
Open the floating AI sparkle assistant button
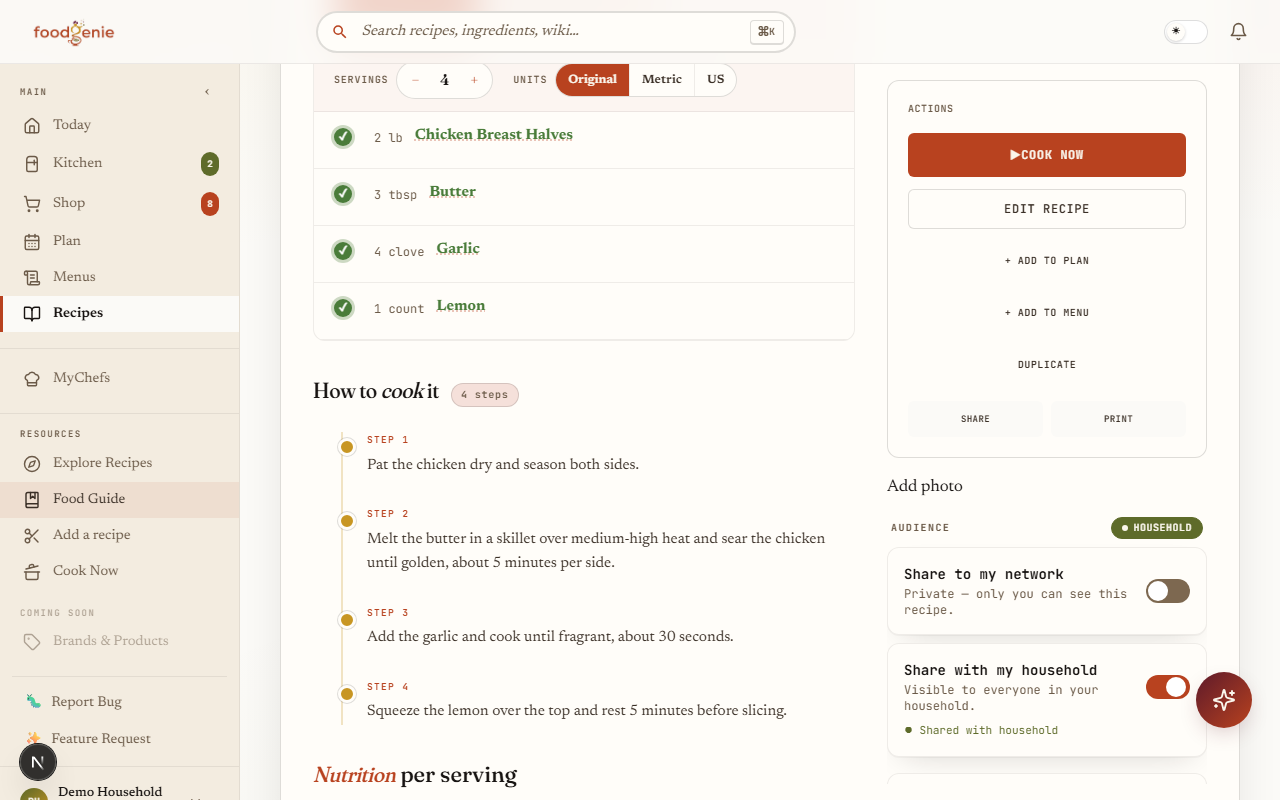[1224, 700]
